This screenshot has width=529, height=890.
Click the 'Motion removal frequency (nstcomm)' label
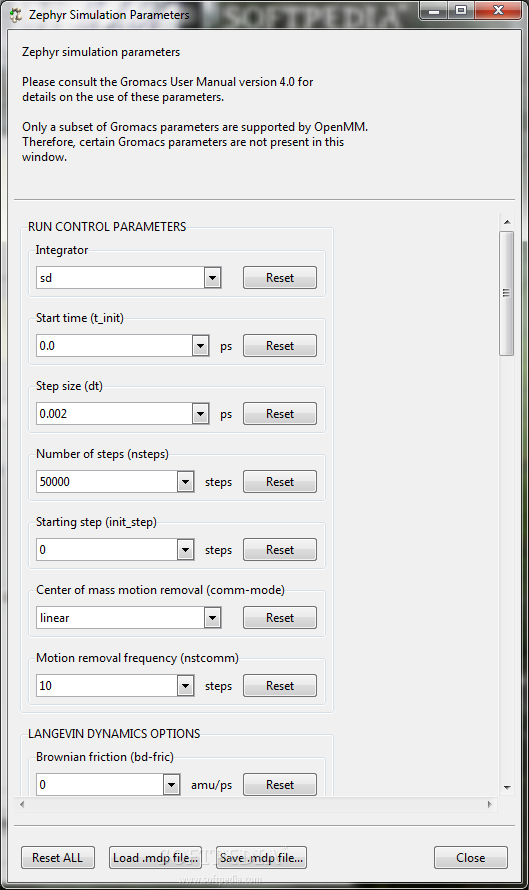click(x=137, y=658)
